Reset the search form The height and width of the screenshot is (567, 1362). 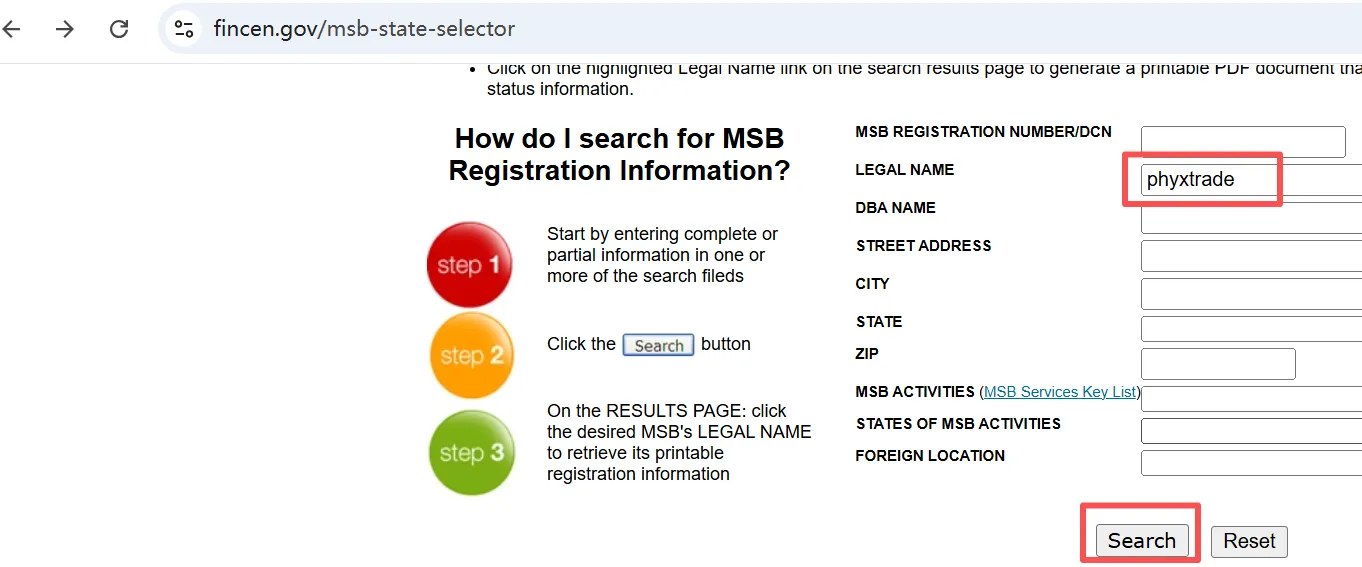[x=1249, y=541]
